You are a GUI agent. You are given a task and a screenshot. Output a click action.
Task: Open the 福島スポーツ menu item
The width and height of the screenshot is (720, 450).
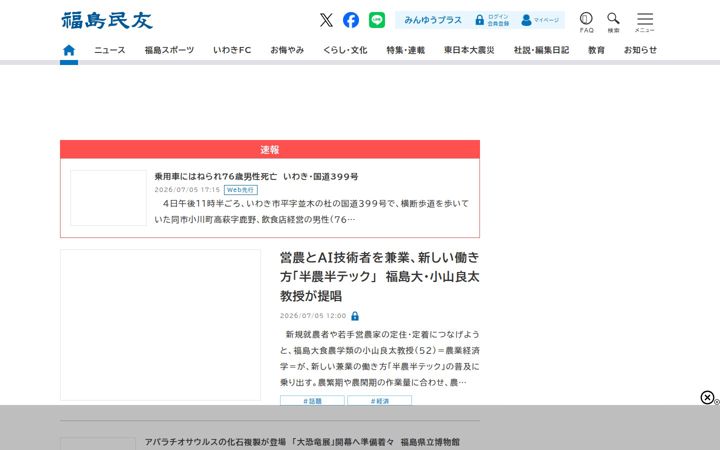point(169,50)
